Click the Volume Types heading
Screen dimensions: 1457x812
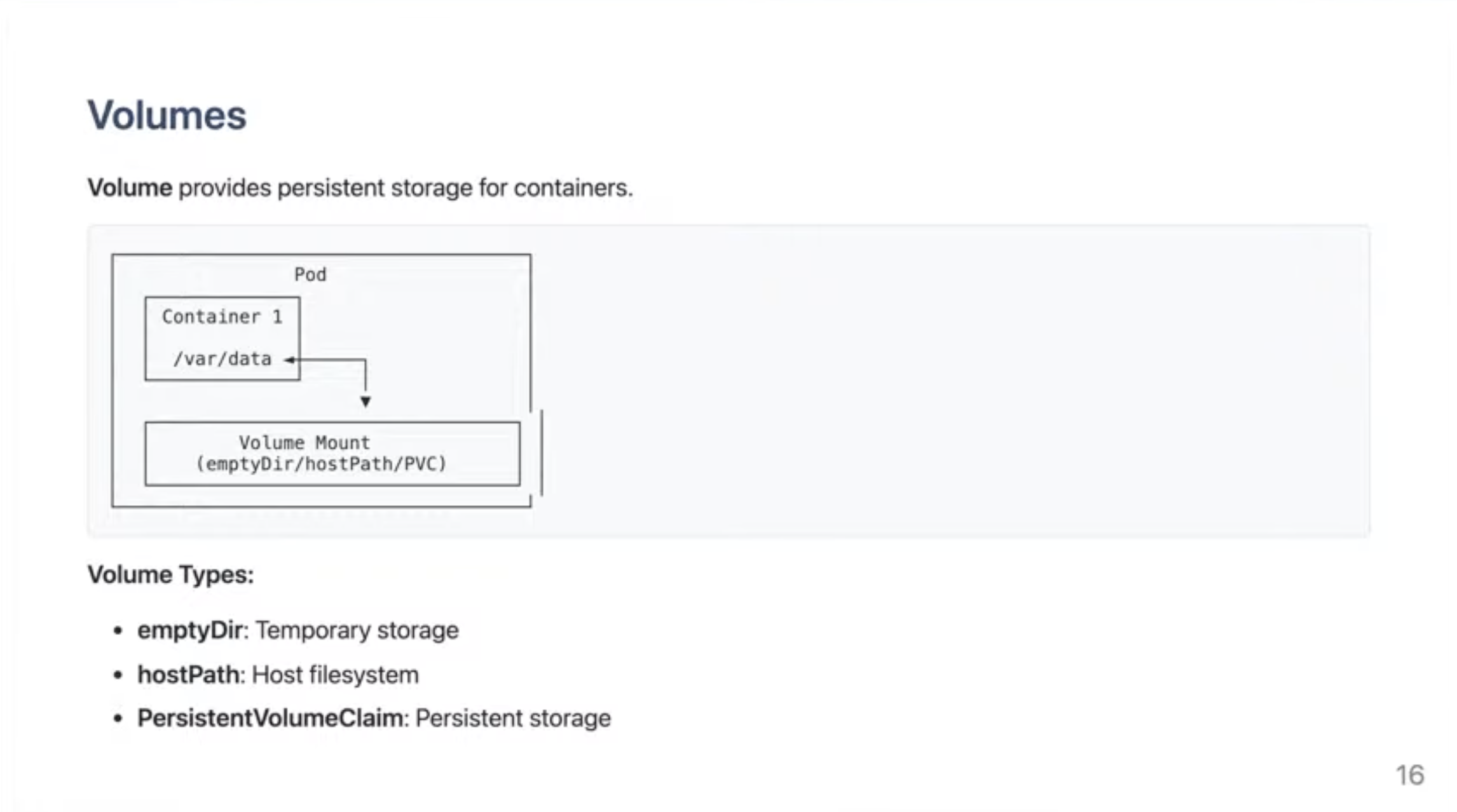(x=170, y=574)
